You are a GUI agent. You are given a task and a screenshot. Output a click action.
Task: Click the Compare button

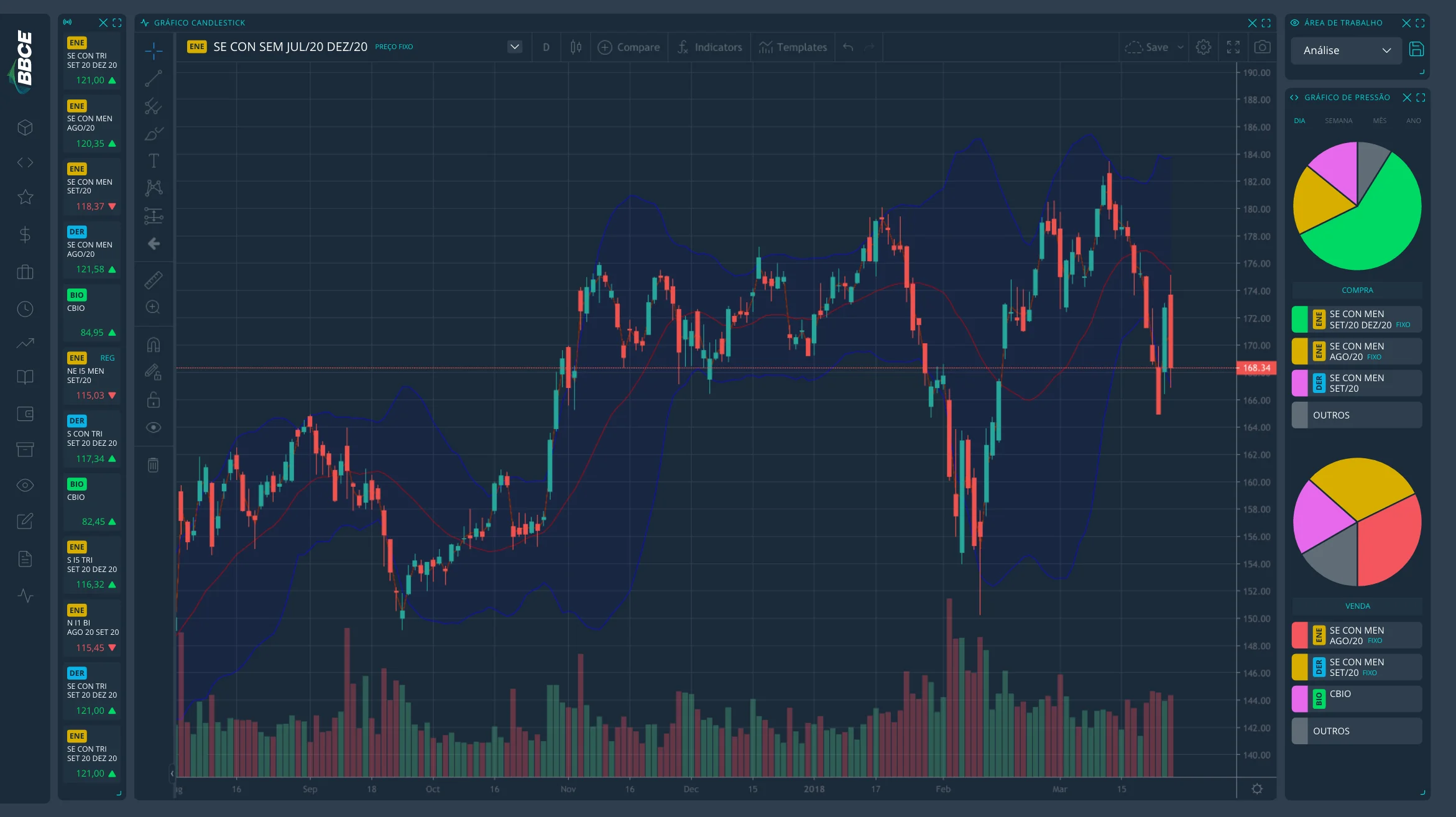click(x=629, y=47)
